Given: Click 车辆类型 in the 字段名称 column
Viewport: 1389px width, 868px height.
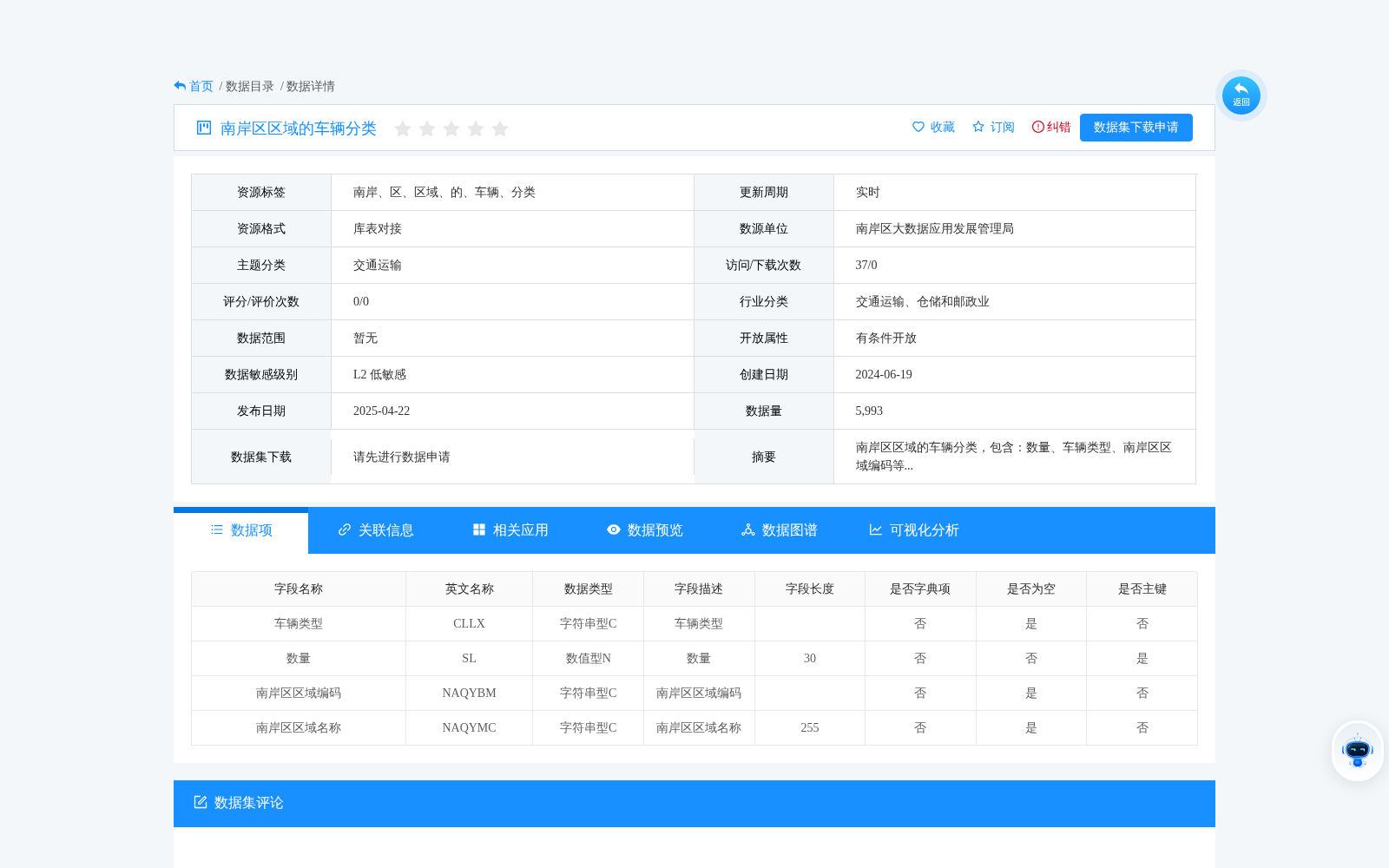Looking at the screenshot, I should (299, 623).
